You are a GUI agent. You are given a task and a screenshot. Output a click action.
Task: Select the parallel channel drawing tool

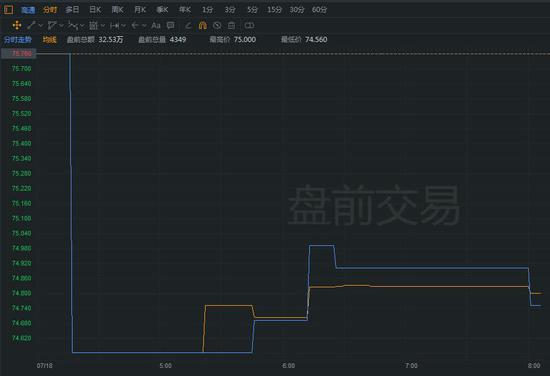(52, 25)
